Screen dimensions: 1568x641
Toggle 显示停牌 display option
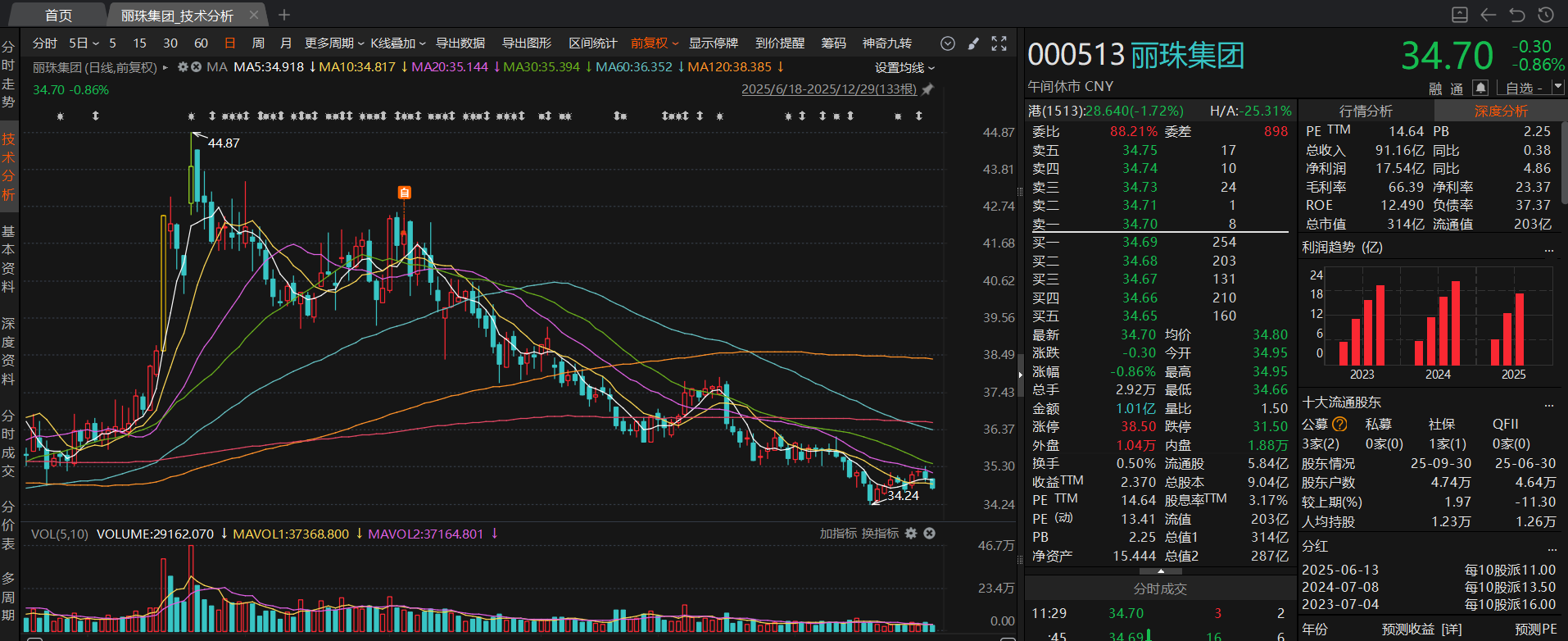[x=713, y=43]
